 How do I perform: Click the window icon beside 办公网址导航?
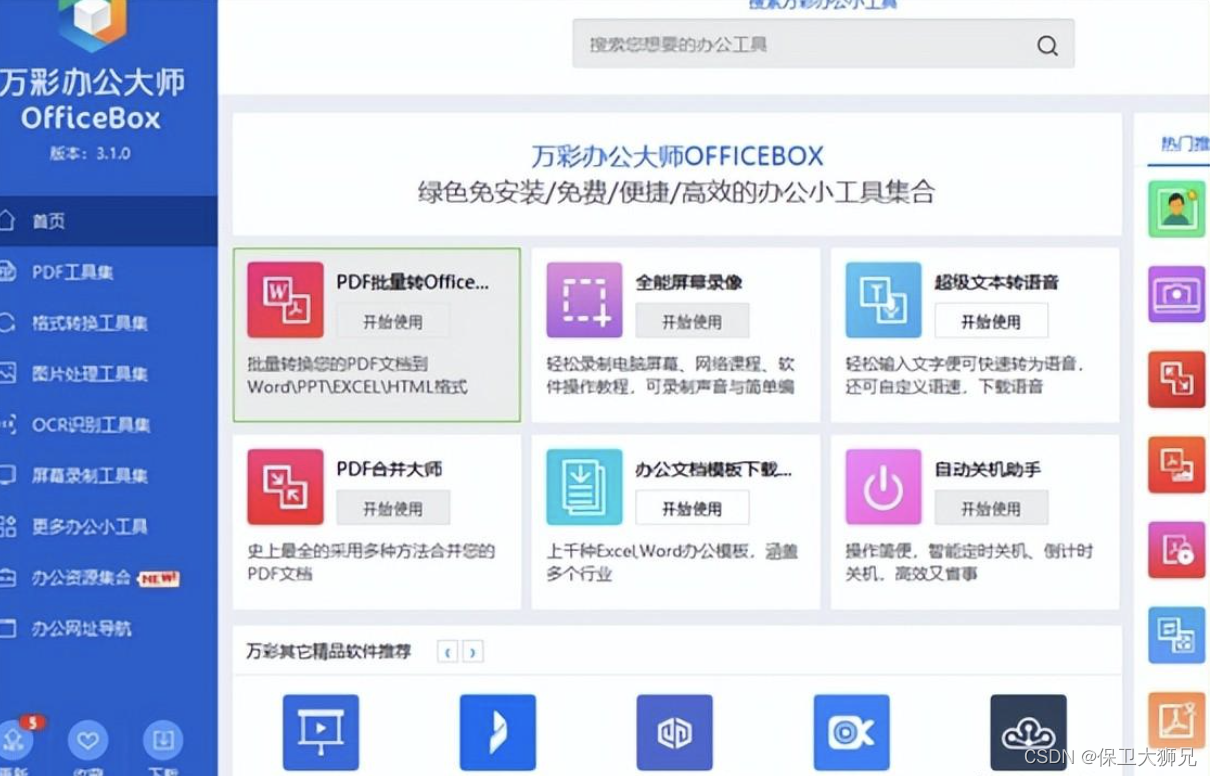(x=7, y=629)
